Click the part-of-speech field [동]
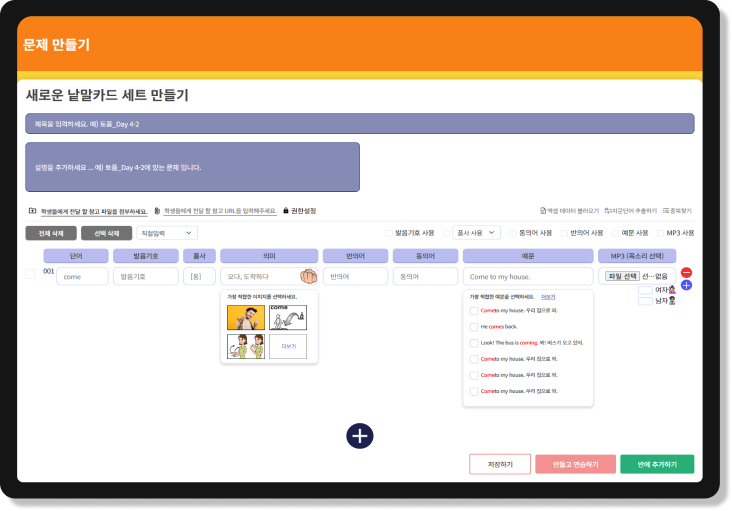 tap(199, 276)
